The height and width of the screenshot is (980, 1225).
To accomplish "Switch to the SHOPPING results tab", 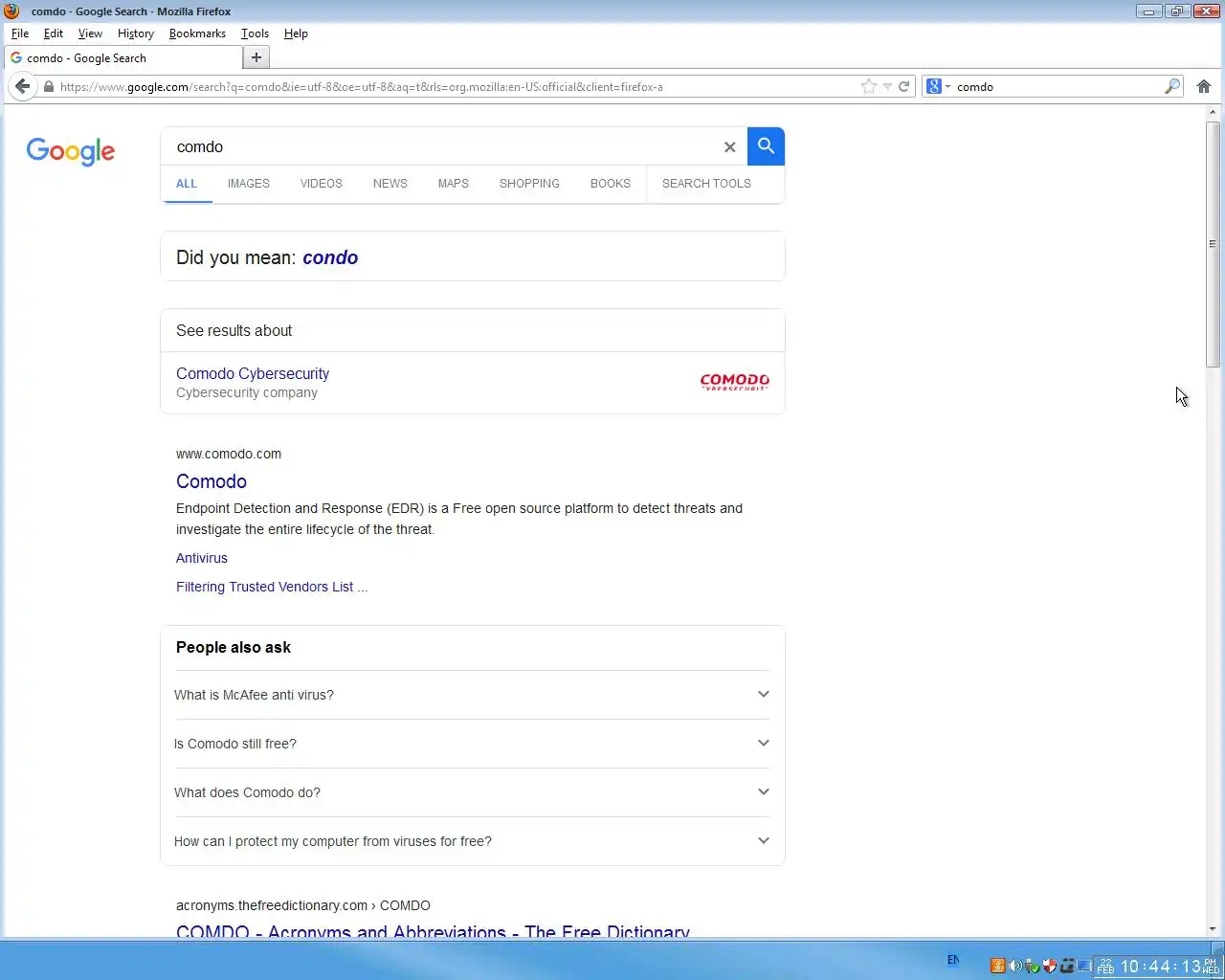I will point(529,184).
